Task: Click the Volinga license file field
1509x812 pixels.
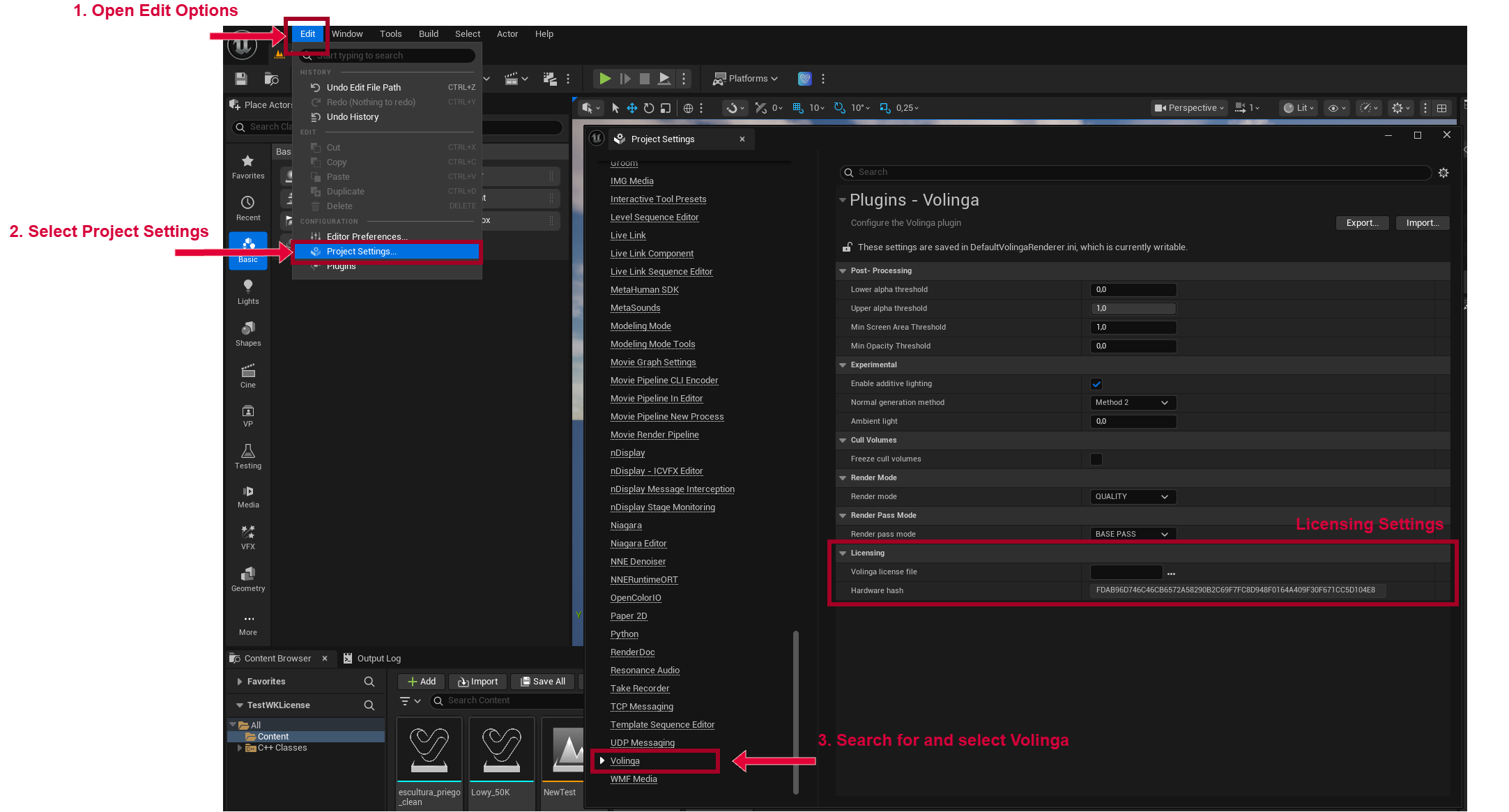Action: [1126, 572]
